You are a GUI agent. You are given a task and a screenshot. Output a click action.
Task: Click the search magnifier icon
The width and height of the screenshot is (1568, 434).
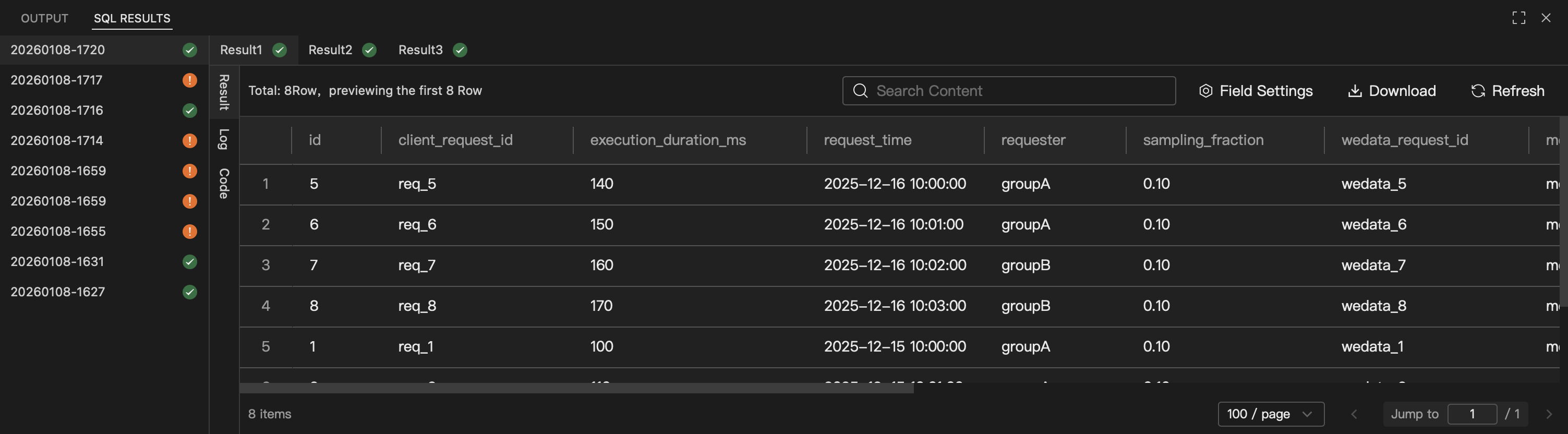pos(860,91)
